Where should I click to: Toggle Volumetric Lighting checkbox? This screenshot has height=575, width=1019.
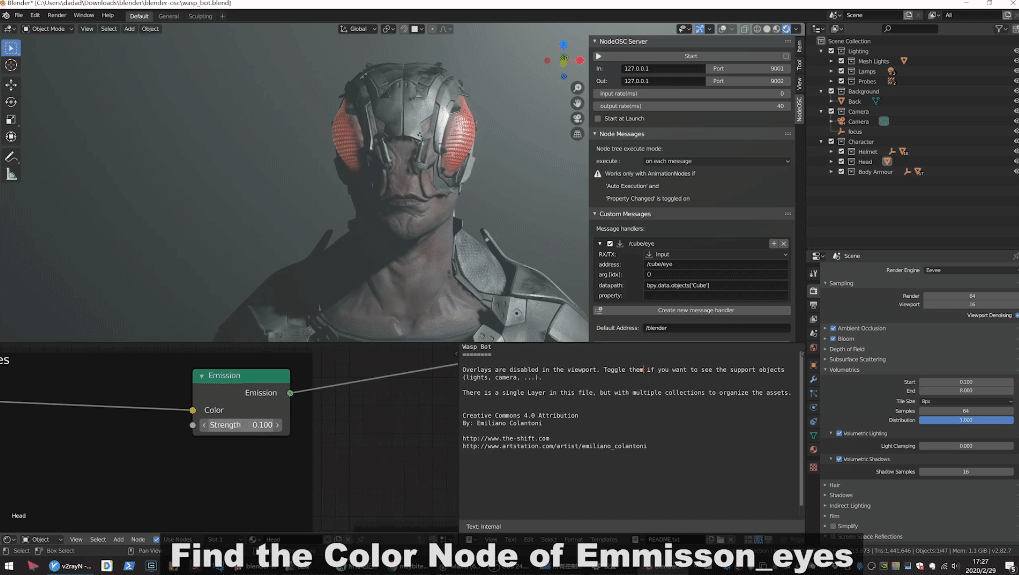pyautogui.click(x=839, y=433)
